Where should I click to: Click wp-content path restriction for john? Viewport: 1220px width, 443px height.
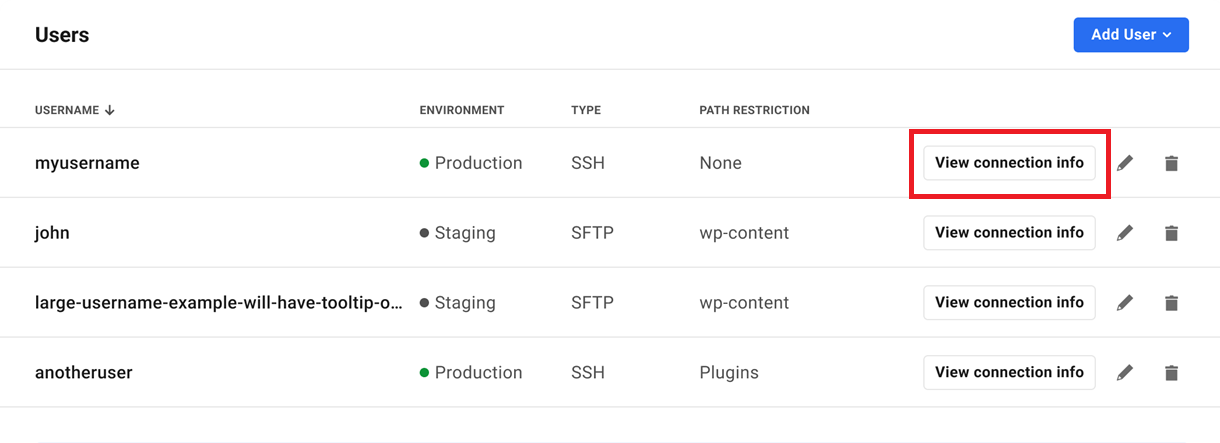click(x=744, y=233)
